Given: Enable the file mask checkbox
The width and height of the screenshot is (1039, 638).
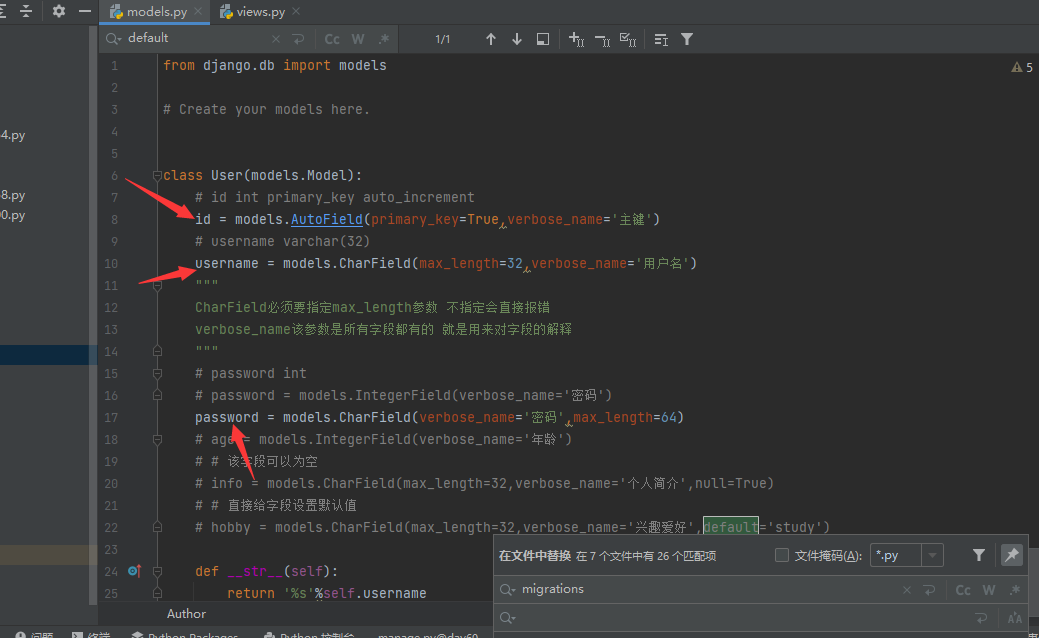Looking at the screenshot, I should point(782,555).
